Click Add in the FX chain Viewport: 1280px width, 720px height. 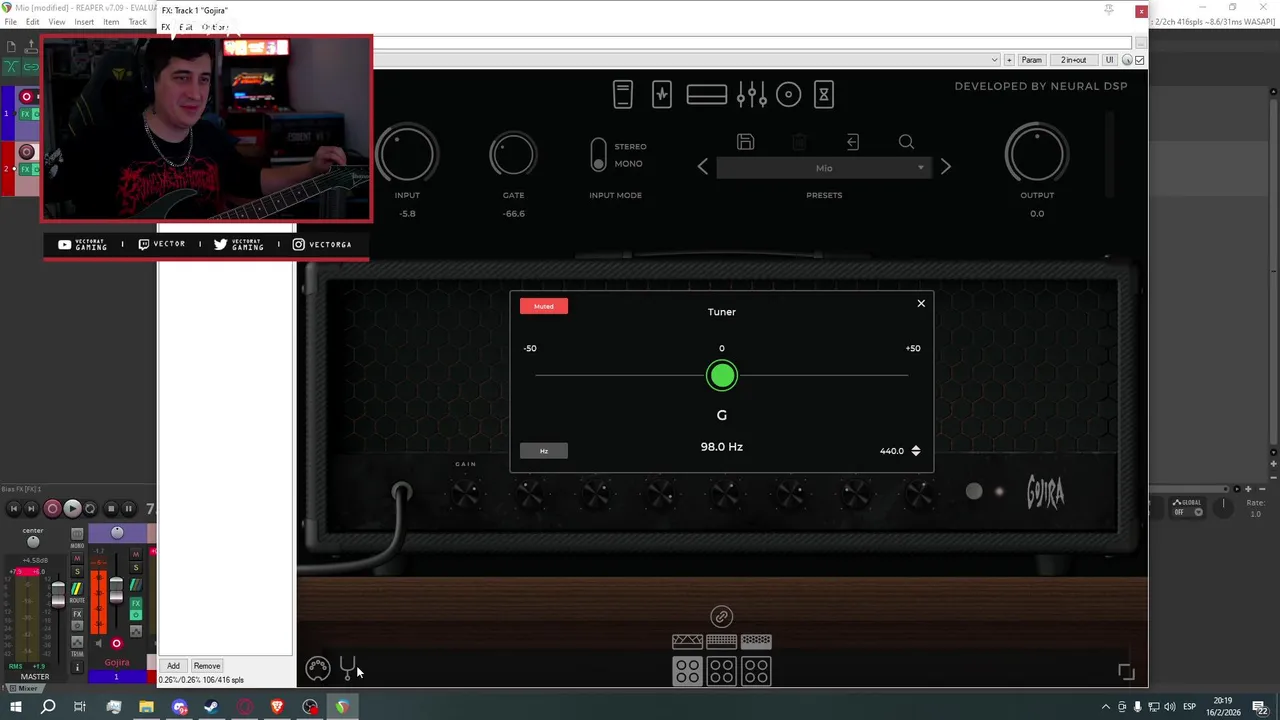pyautogui.click(x=173, y=666)
